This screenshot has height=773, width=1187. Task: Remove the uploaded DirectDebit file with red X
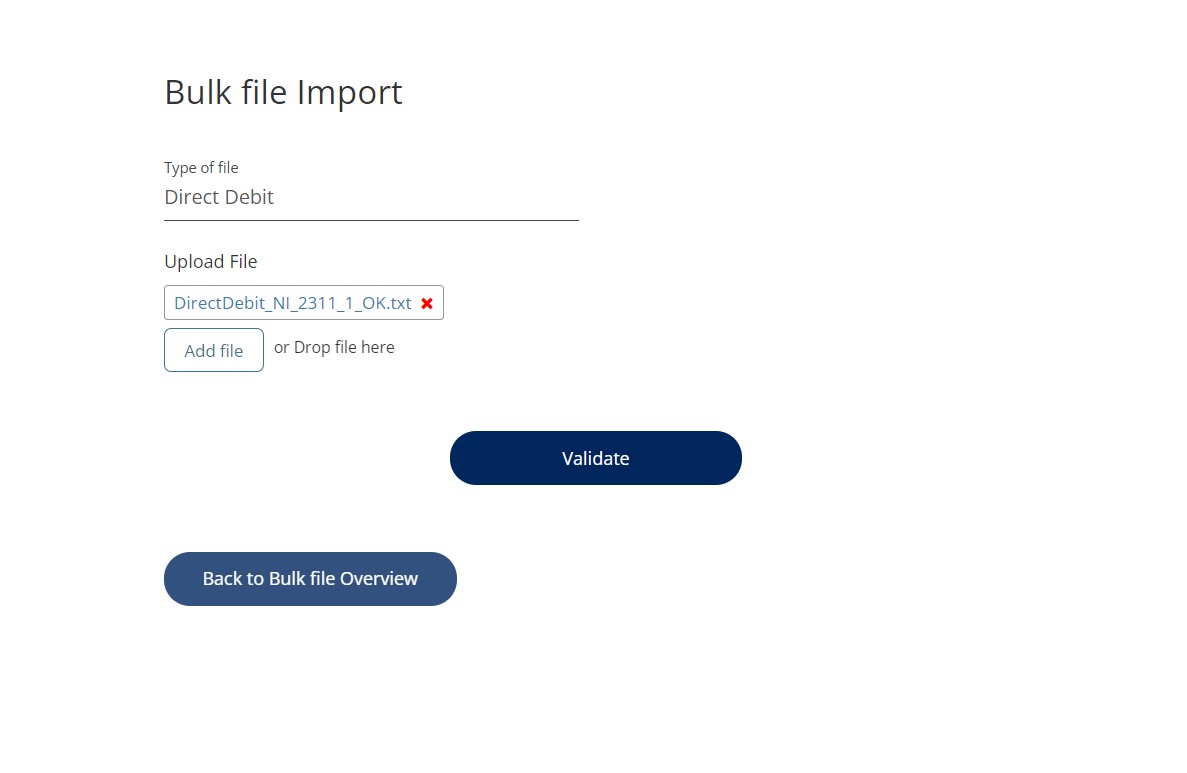427,303
